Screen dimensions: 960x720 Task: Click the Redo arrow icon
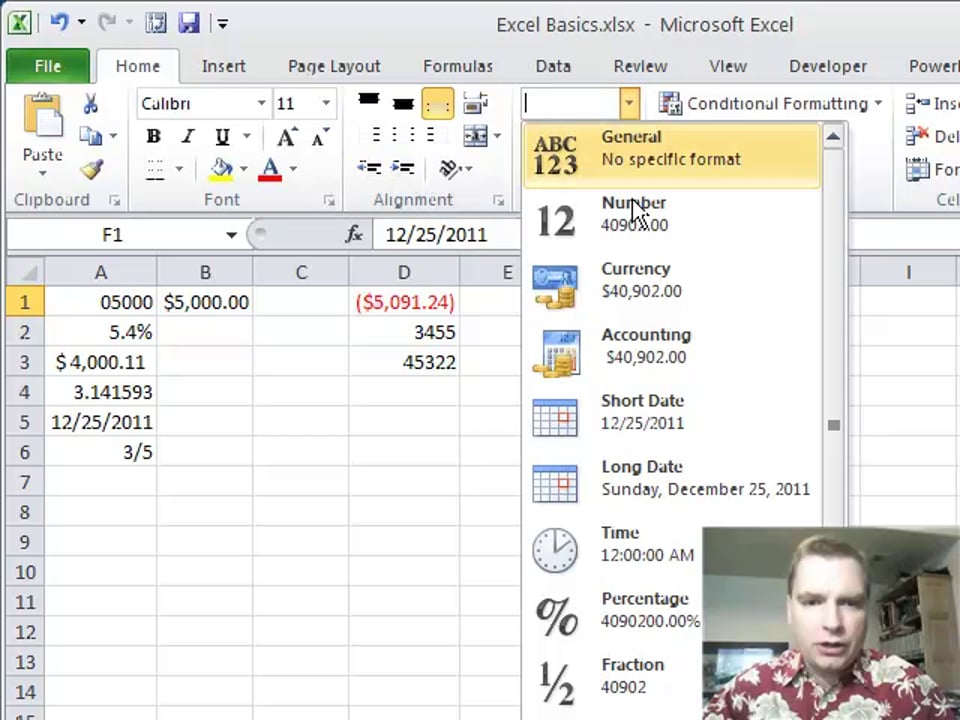pos(107,23)
